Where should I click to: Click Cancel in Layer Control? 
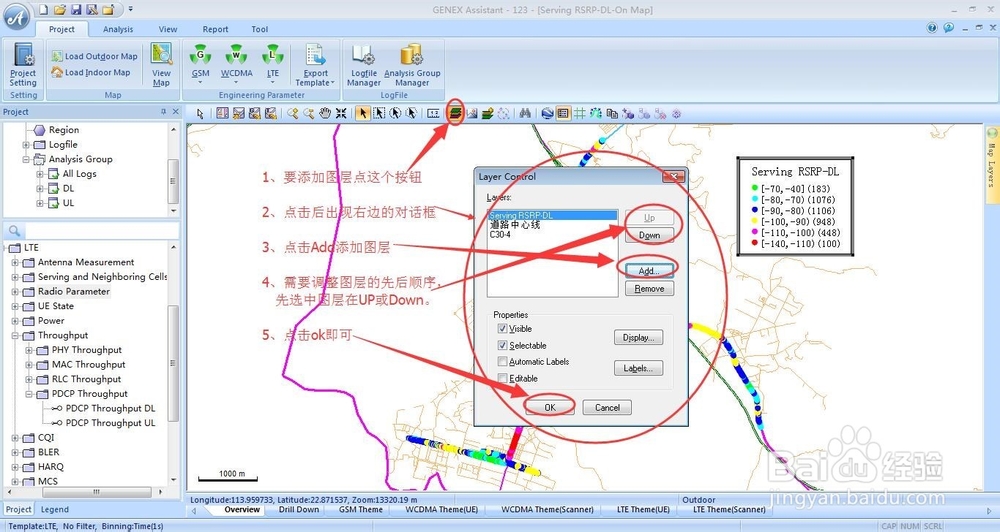click(x=607, y=408)
